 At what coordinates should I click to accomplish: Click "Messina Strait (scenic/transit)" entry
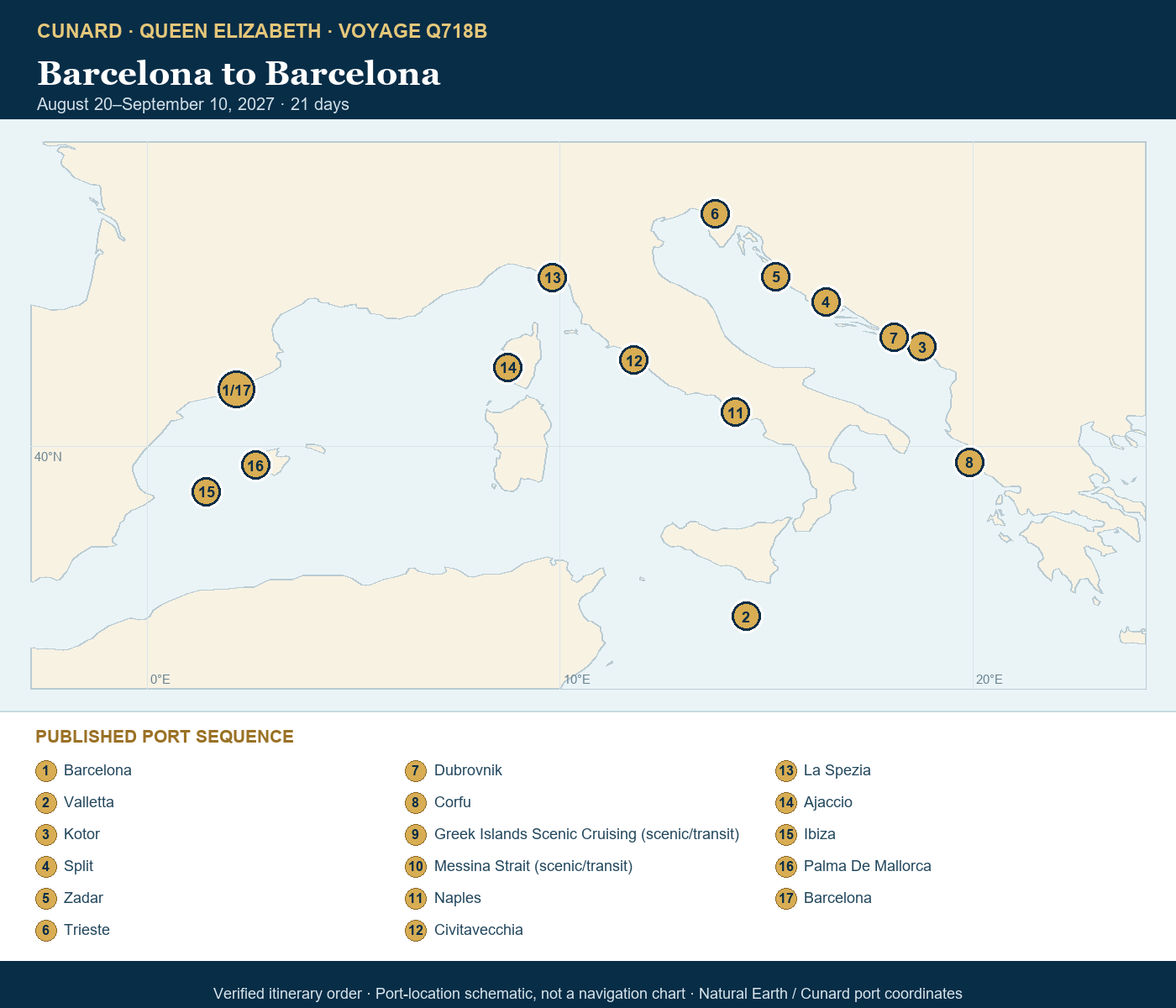tap(533, 866)
